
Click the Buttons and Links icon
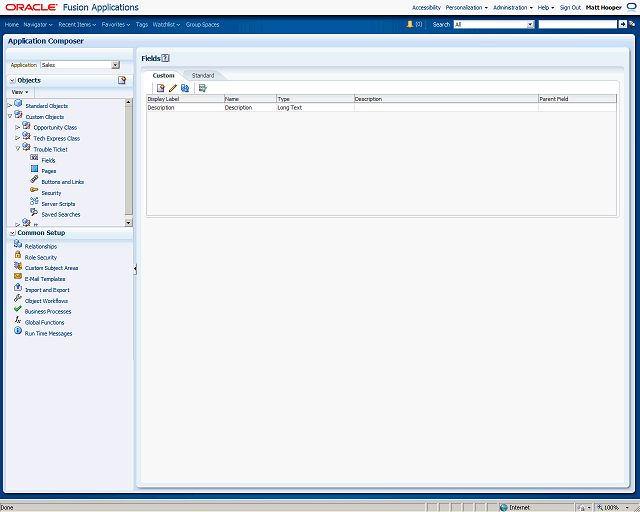[34, 179]
